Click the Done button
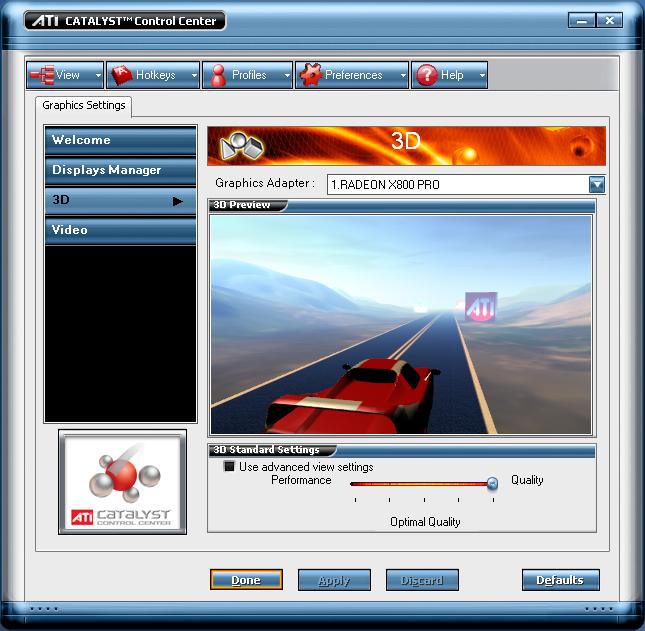Viewport: 645px width, 631px height. [x=246, y=580]
